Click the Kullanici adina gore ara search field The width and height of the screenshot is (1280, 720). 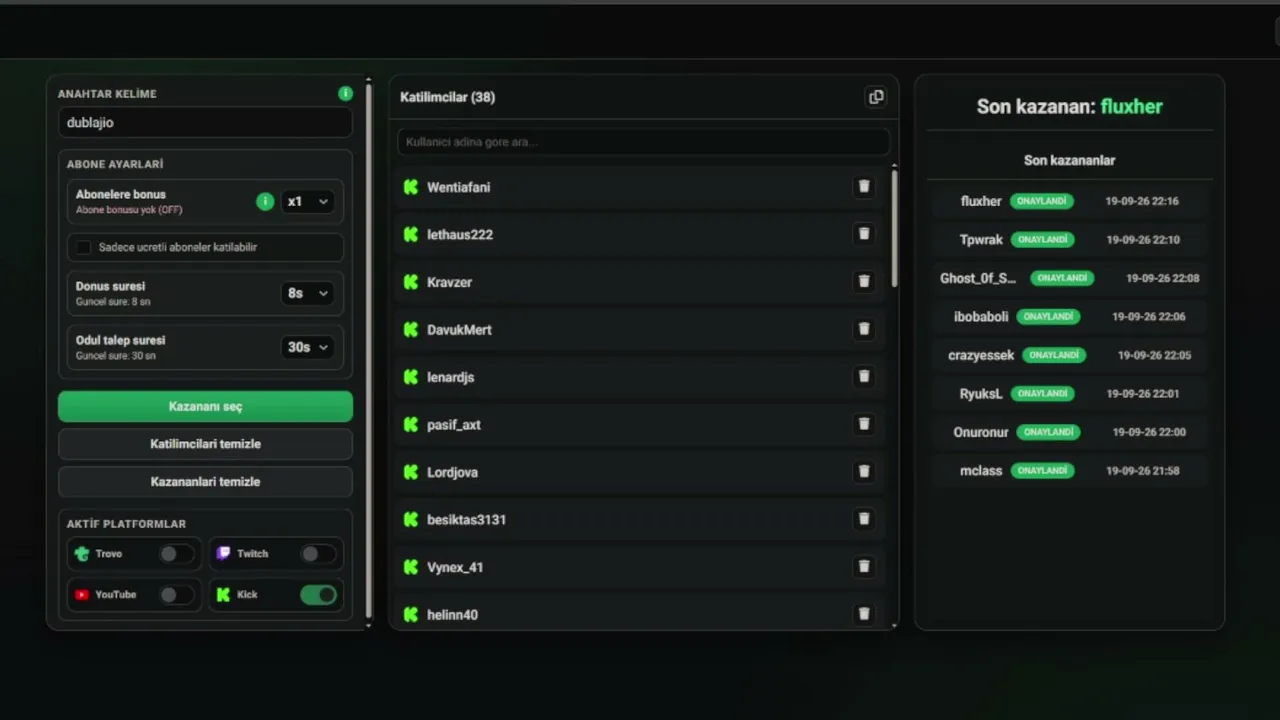[643, 141]
